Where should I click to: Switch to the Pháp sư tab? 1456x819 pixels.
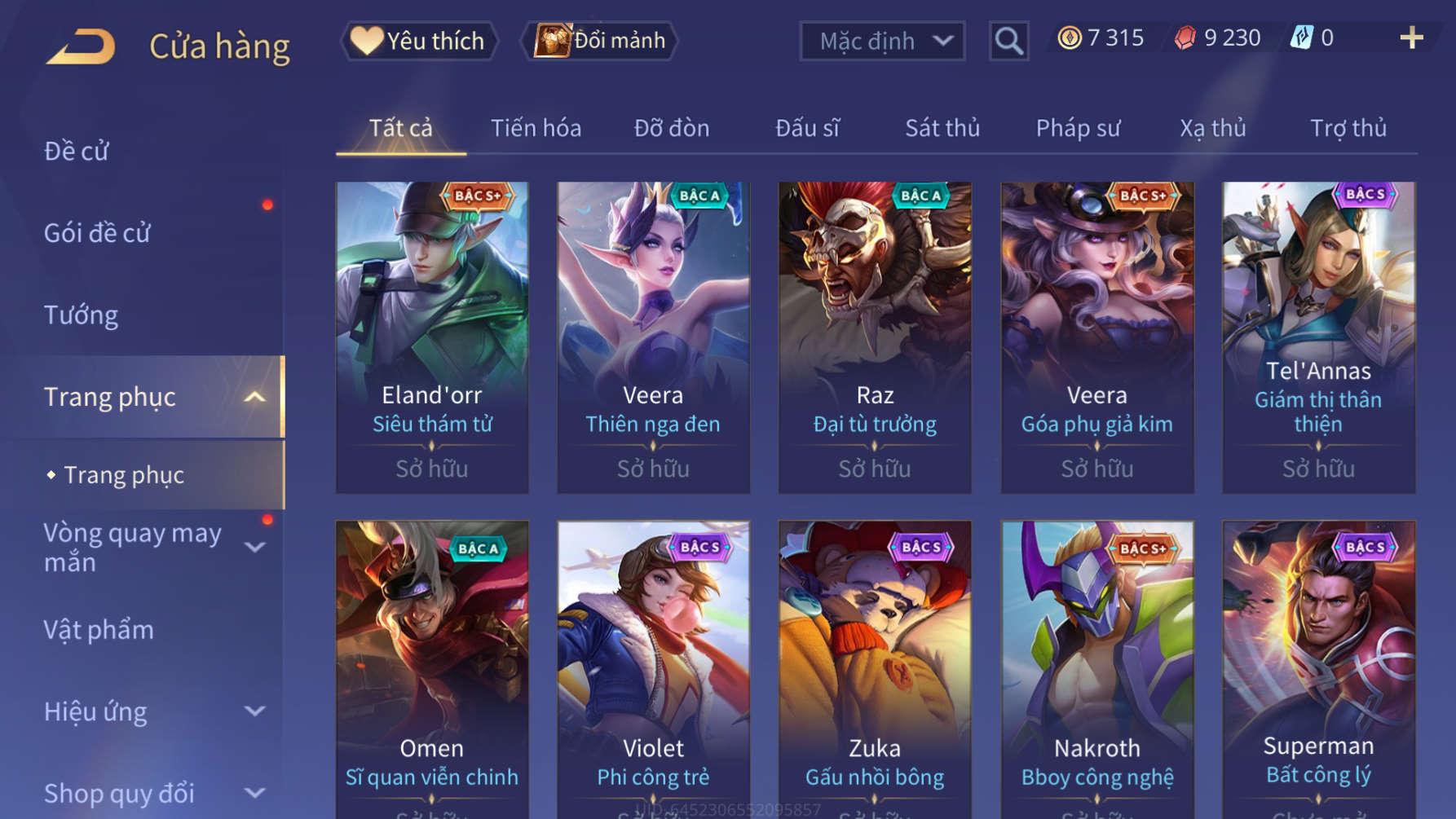(x=1078, y=128)
